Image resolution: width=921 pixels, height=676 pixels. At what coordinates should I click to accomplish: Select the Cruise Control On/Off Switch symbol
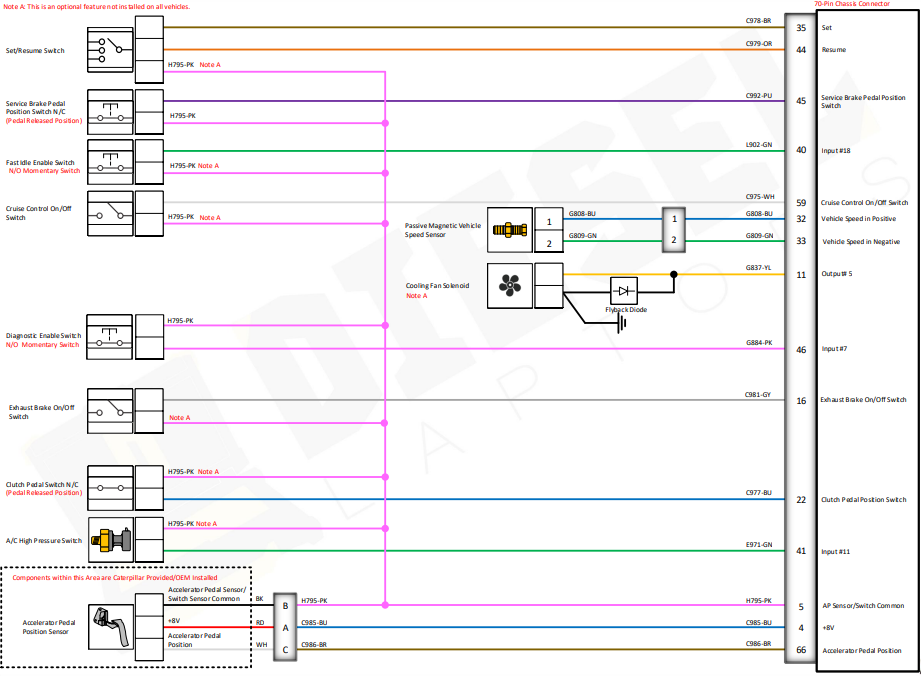click(111, 211)
